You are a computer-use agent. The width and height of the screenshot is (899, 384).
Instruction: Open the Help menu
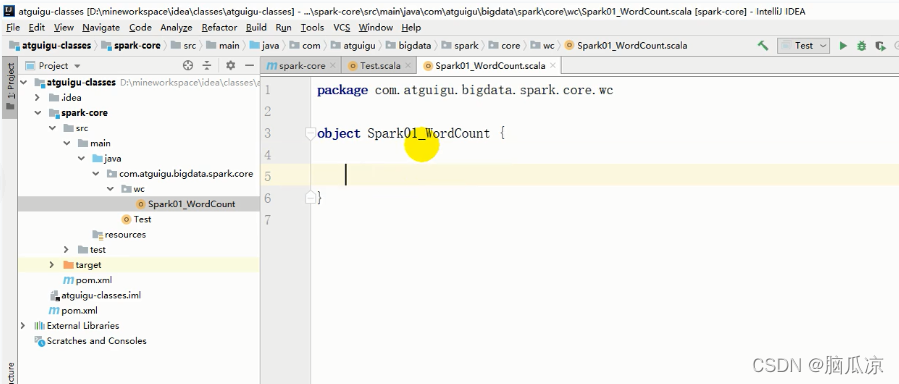[x=411, y=28]
